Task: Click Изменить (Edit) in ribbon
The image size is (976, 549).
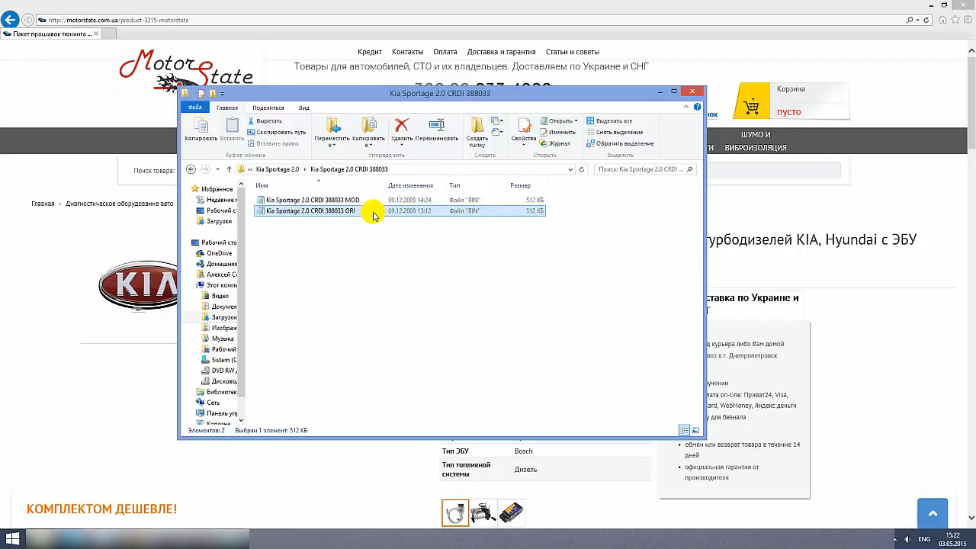Action: pyautogui.click(x=558, y=132)
